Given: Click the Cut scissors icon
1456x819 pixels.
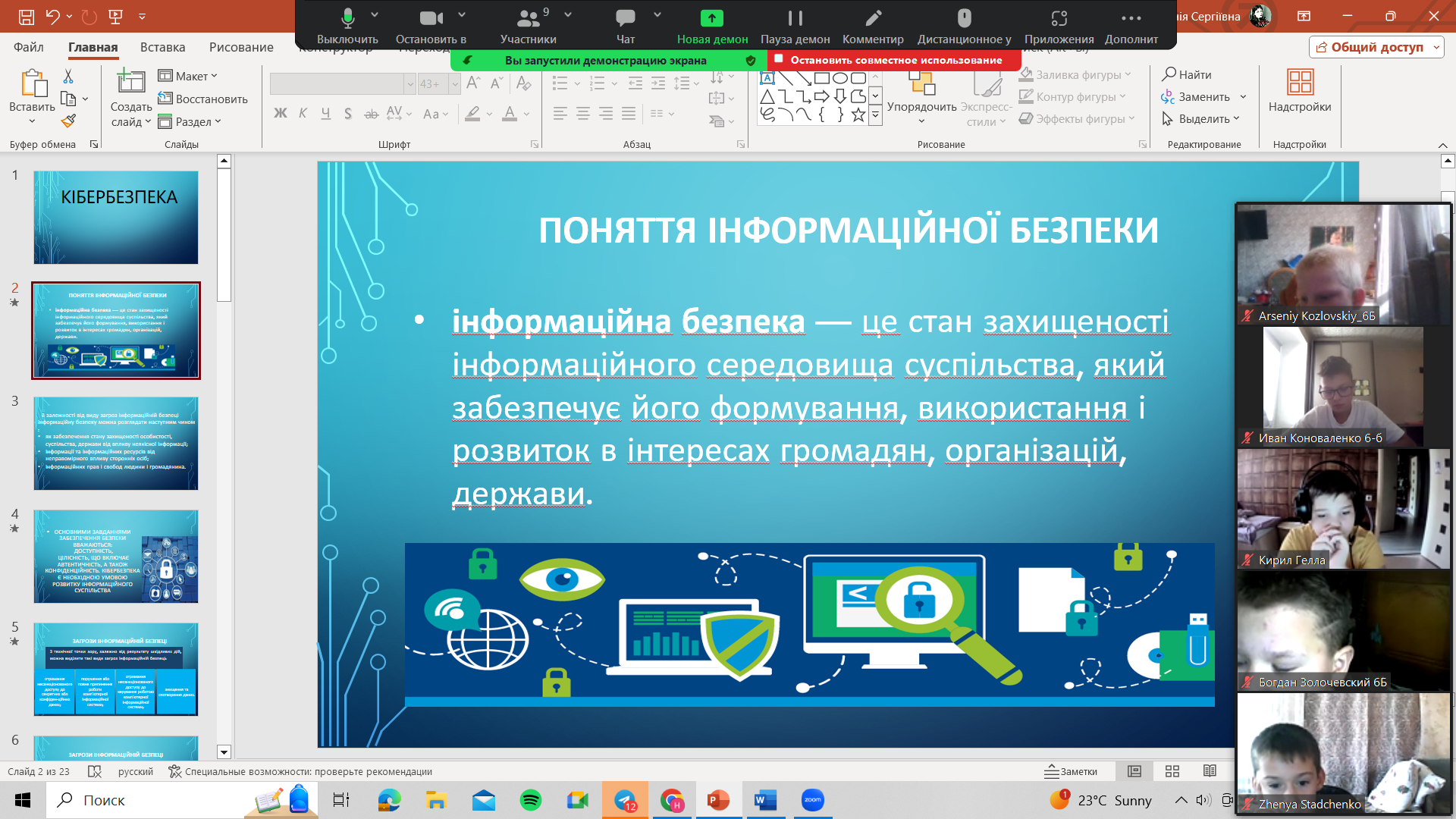Looking at the screenshot, I should coord(68,77).
